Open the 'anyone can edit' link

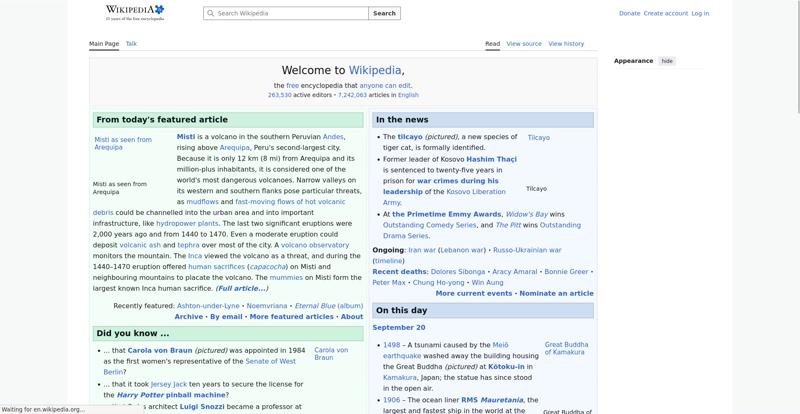click(x=385, y=86)
